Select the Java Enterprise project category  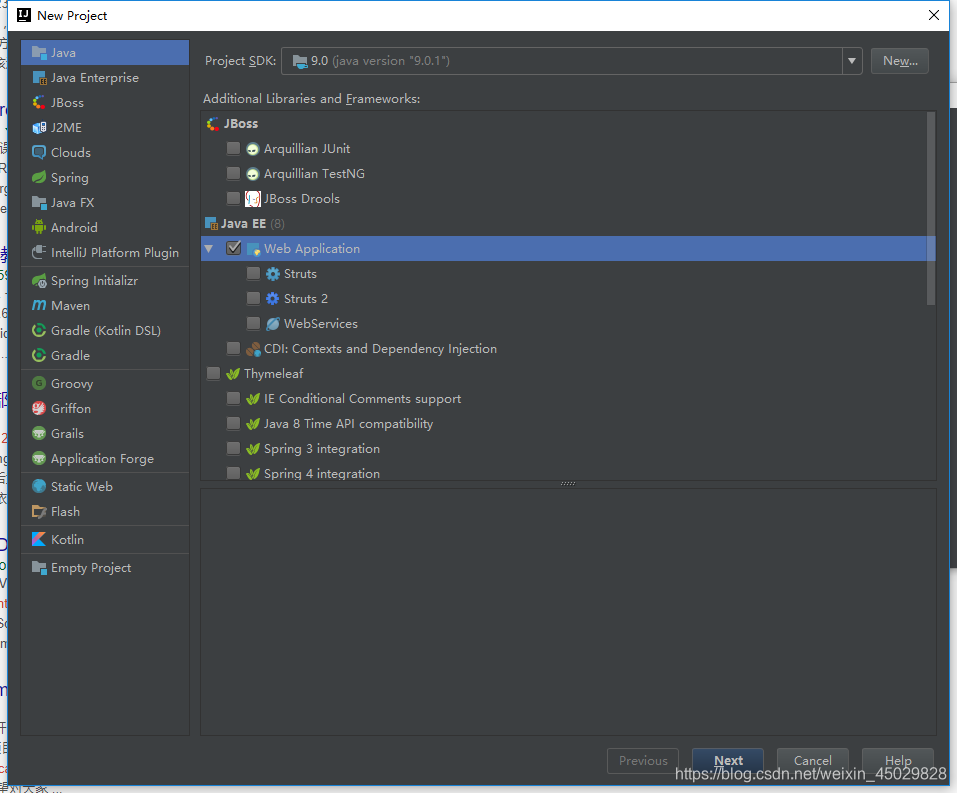[105, 78]
